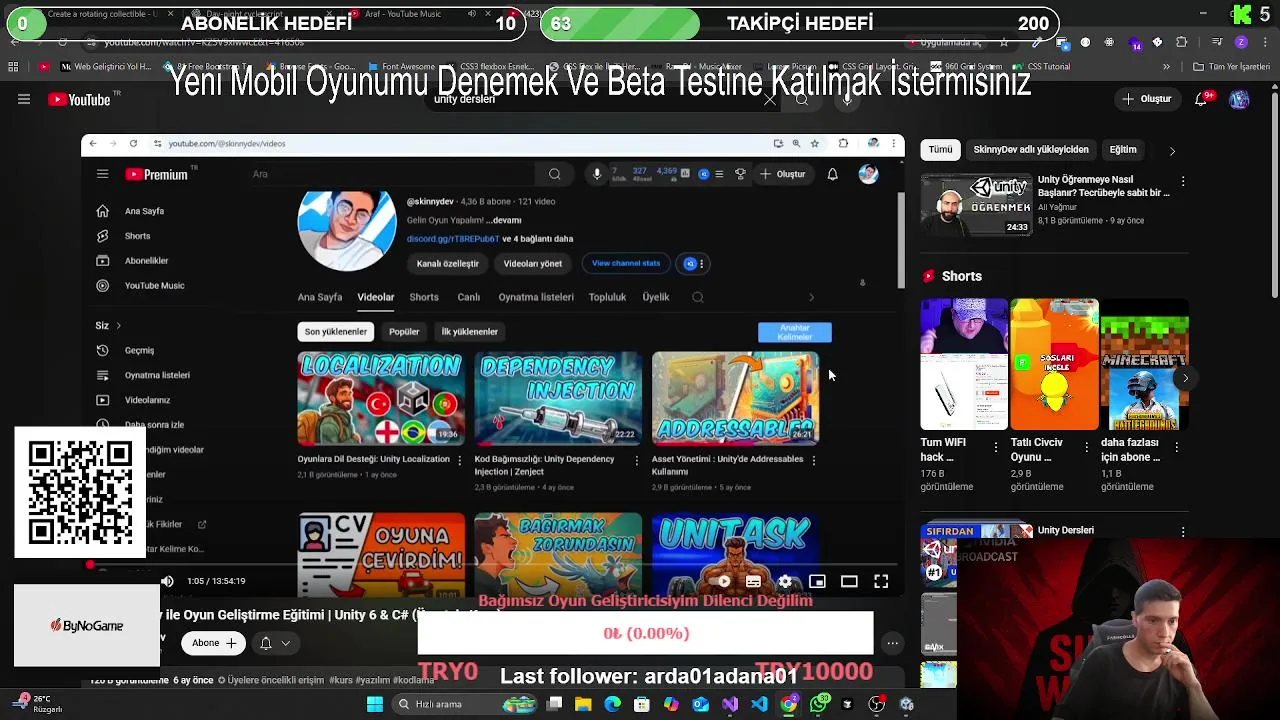Image resolution: width=1280 pixels, height=720 pixels.
Task: Select 'Son yüklenenler' sort chip
Action: coord(336,332)
